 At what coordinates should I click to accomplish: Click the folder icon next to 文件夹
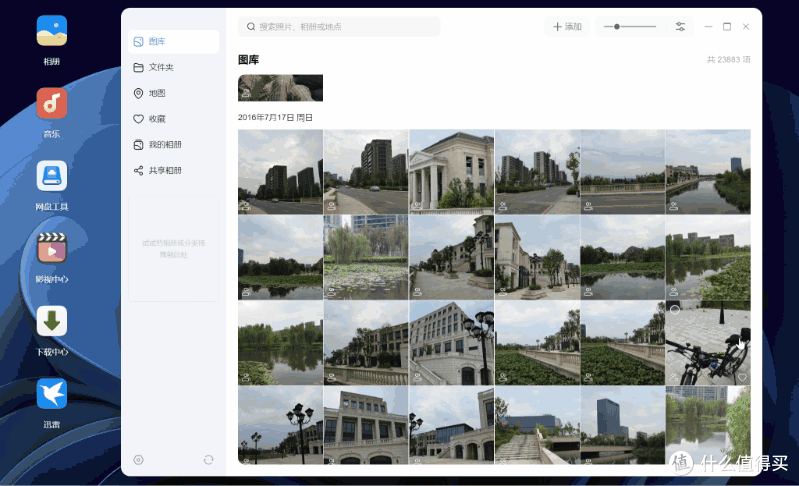point(138,67)
